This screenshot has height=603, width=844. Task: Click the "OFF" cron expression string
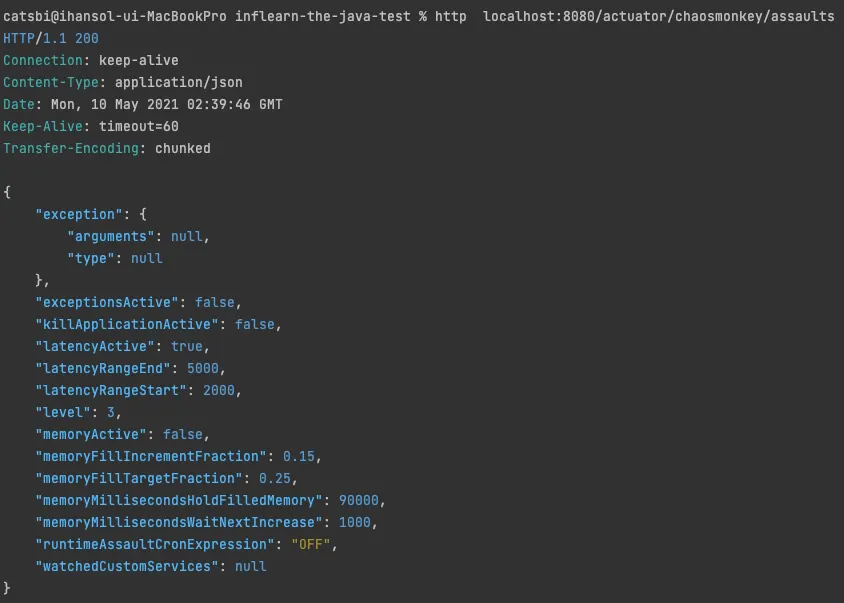point(310,544)
